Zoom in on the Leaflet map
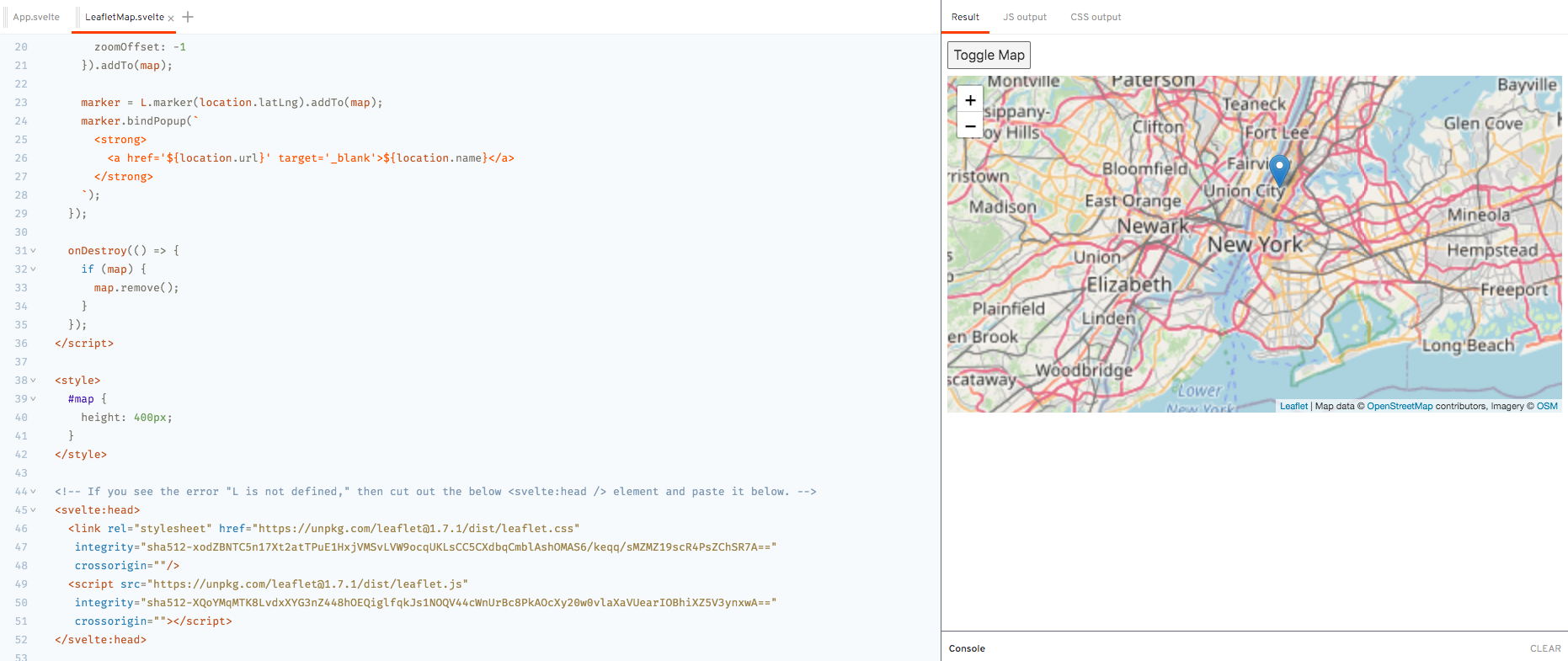The height and width of the screenshot is (661, 1568). (x=970, y=99)
